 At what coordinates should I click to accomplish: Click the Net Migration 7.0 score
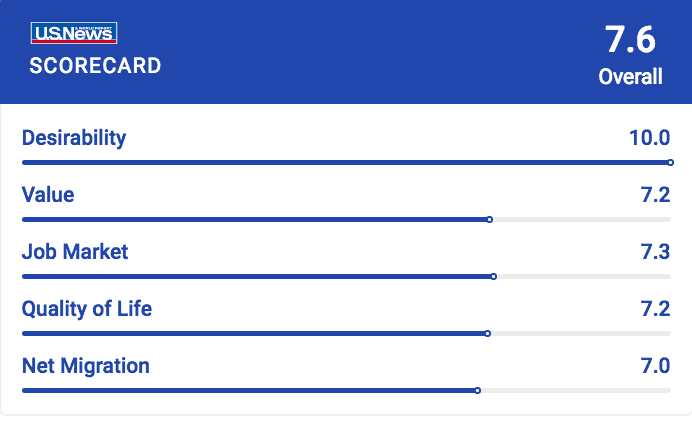655,365
